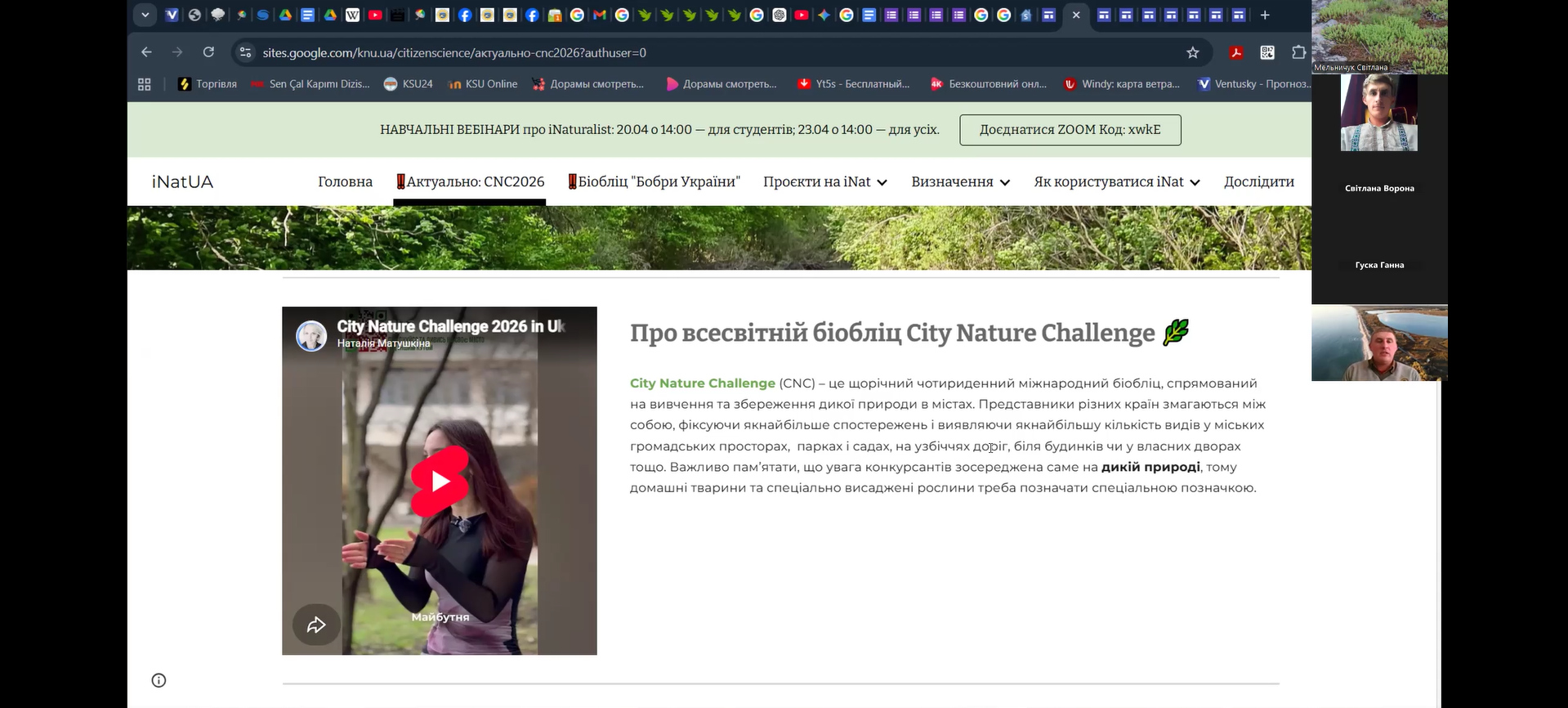This screenshot has height=708, width=1568.
Task: Click the browser back arrow
Action: pos(146,52)
